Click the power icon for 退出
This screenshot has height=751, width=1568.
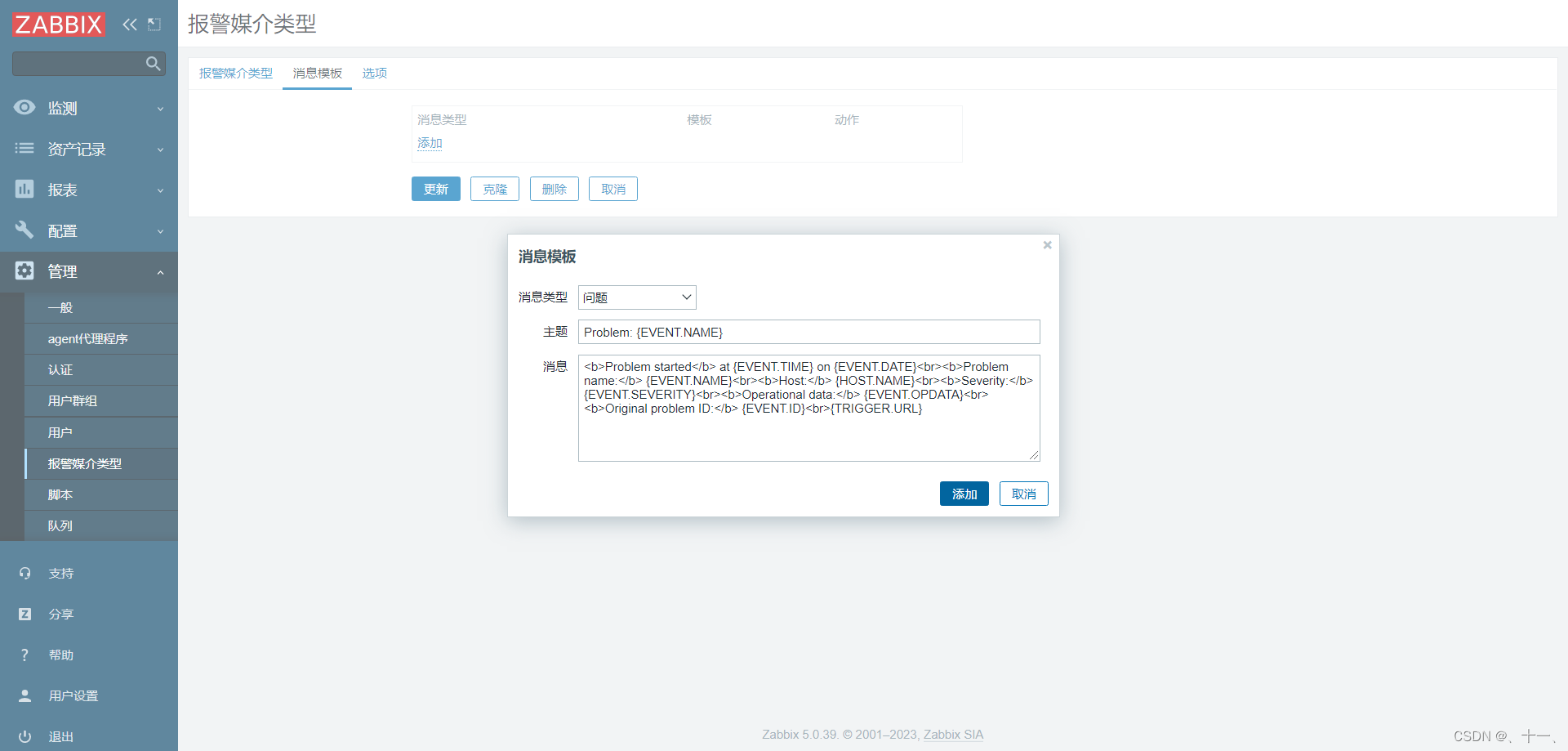tap(24, 736)
